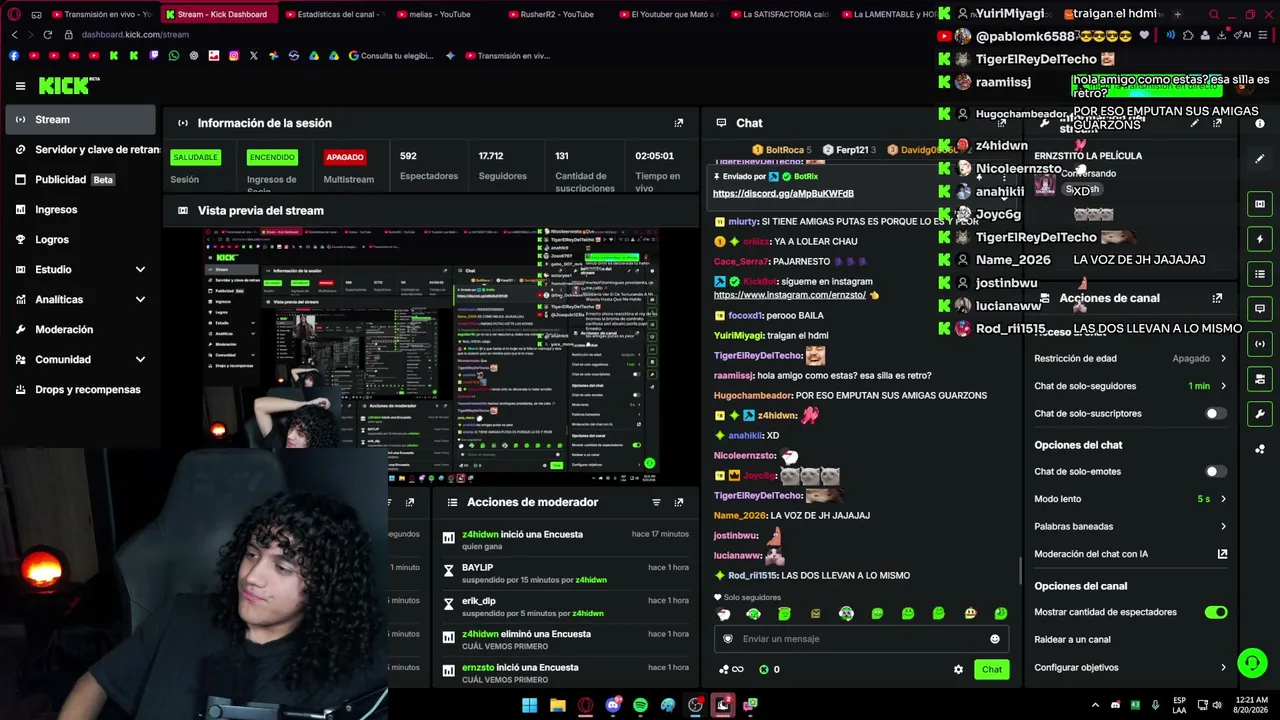Go to Publicidad in the sidebar
Viewport: 1280px width, 720px height.
click(x=78, y=179)
